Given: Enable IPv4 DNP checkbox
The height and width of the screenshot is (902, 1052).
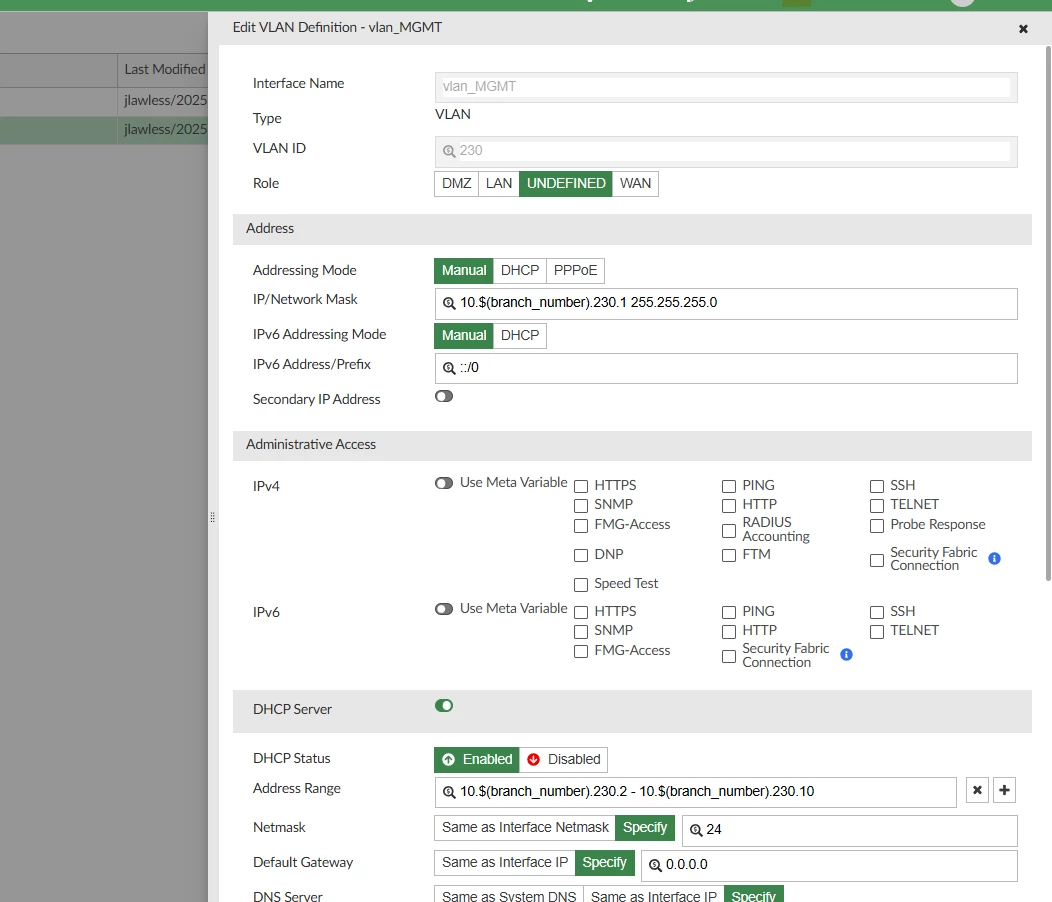Looking at the screenshot, I should click(581, 555).
